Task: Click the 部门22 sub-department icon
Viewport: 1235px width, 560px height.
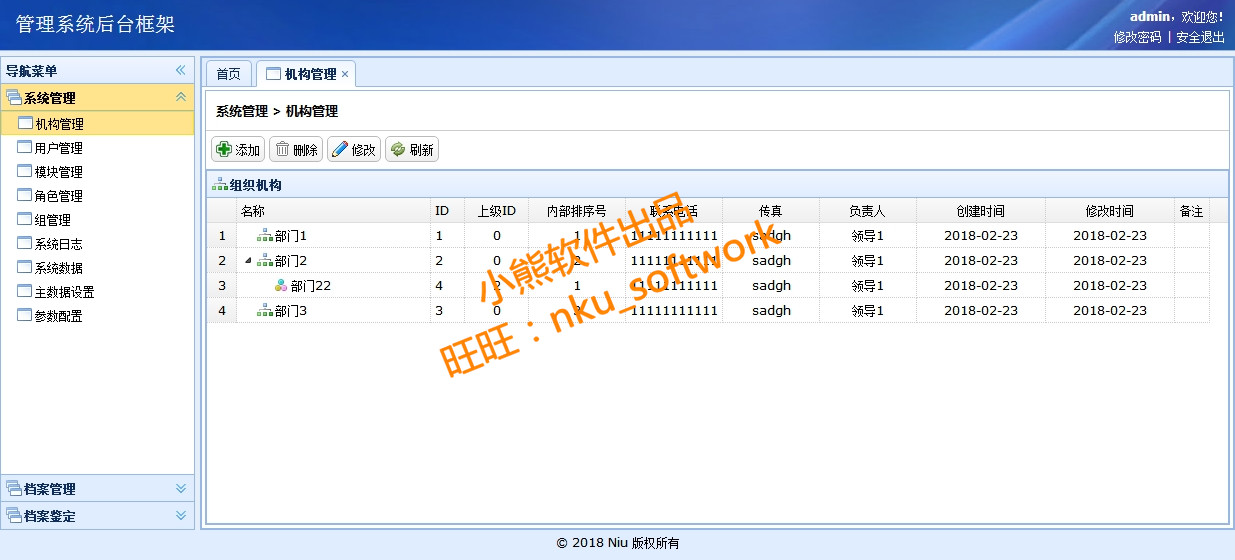Action: (281, 286)
